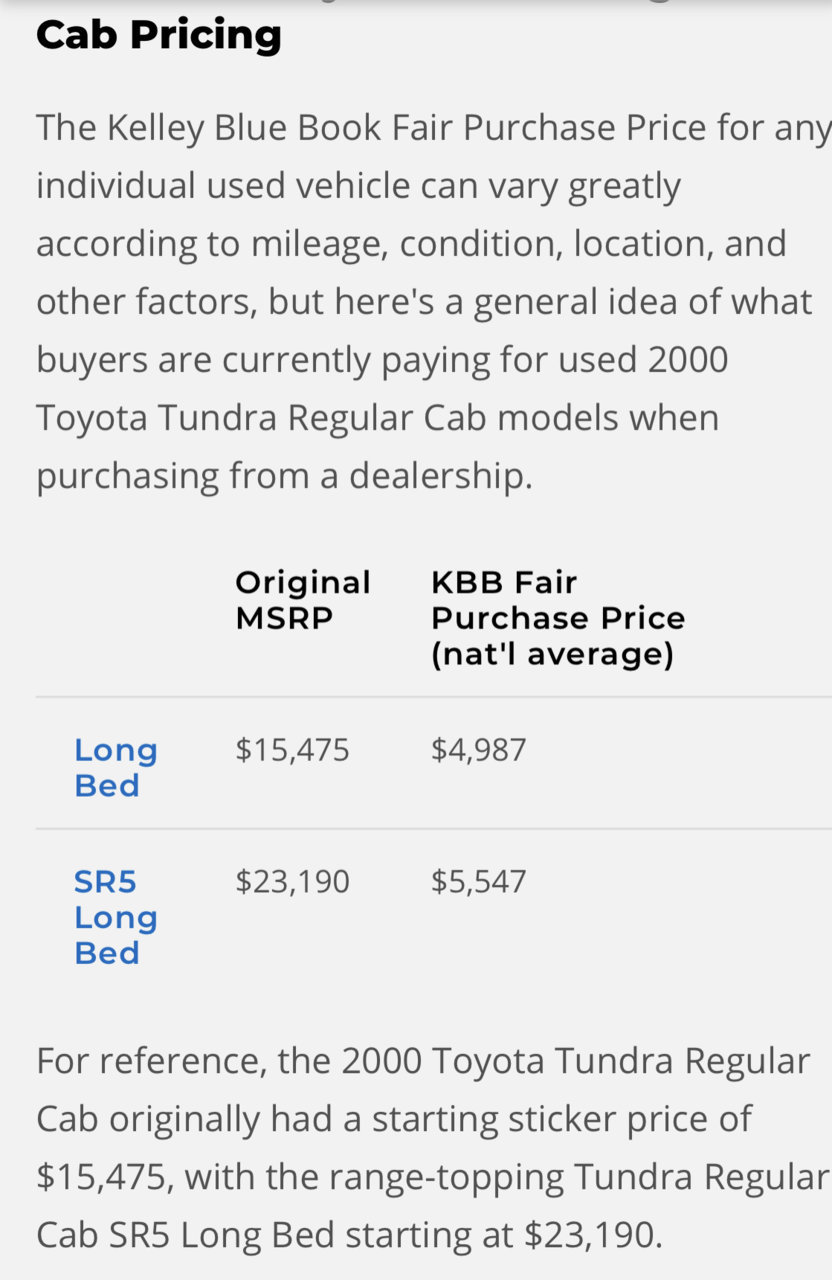Click the text line "individual used vehicle can vary greatly"

pos(358,186)
